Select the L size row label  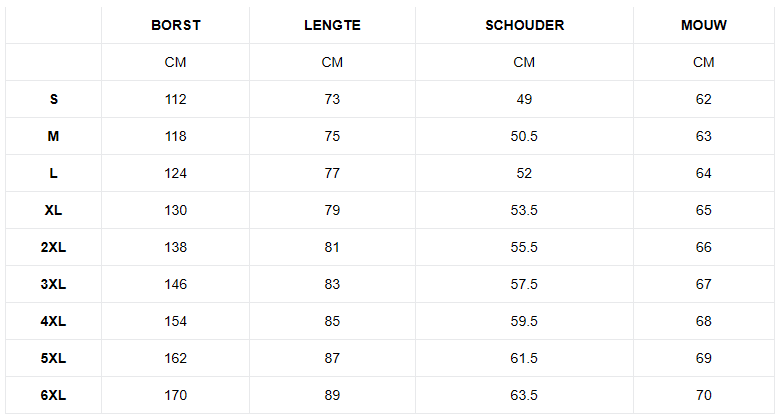click(x=53, y=173)
